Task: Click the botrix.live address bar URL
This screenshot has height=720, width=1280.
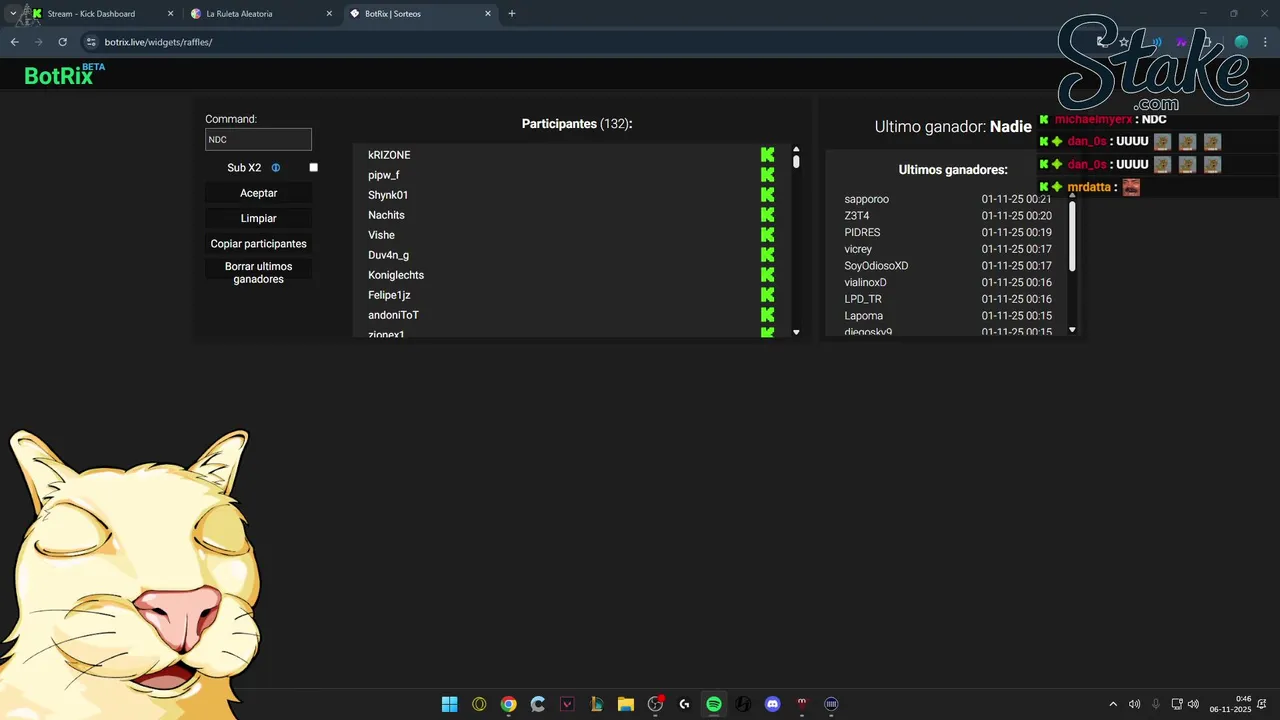Action: [158, 42]
